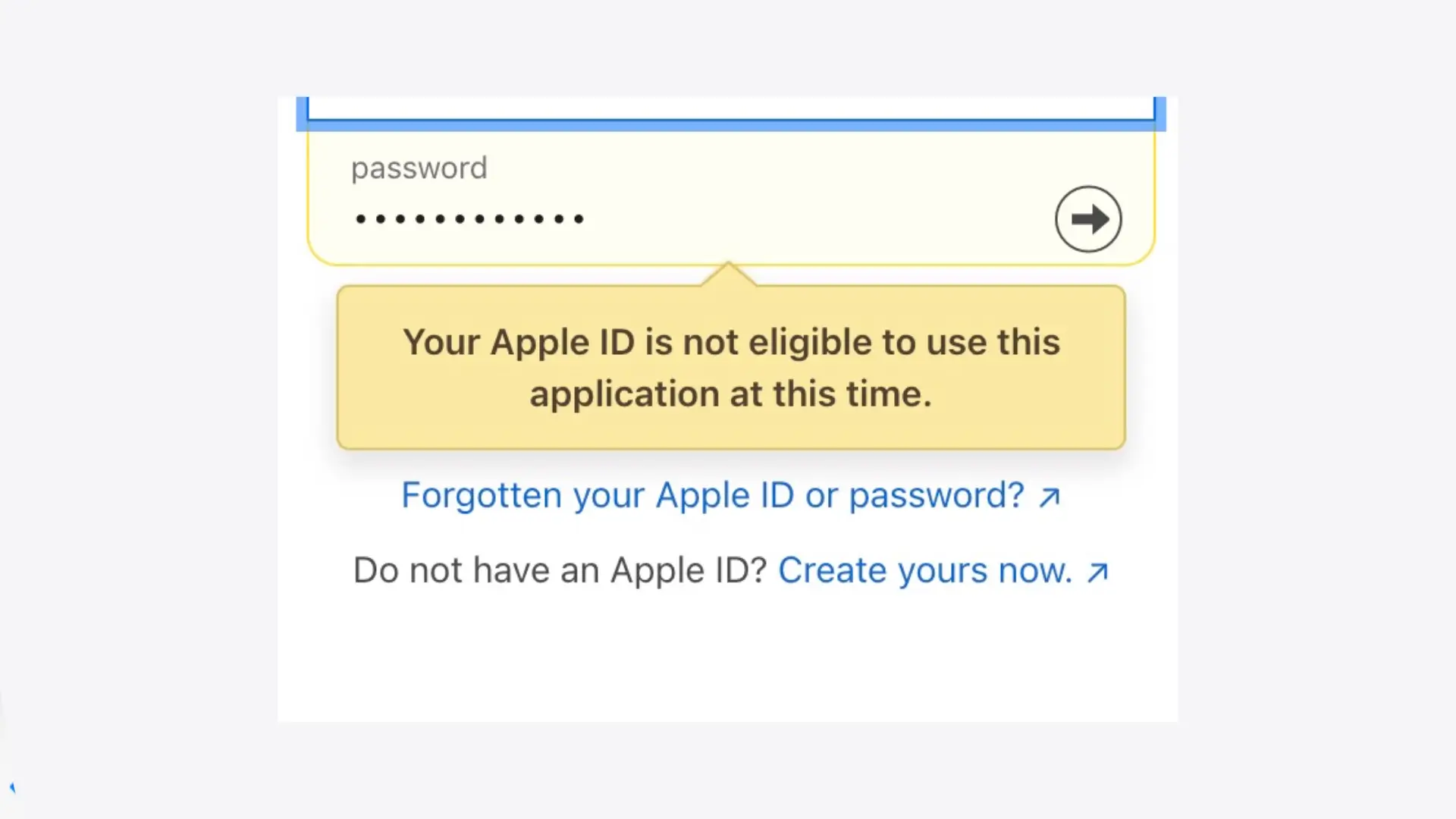Click the blue focus border of Apple ID field

tap(731, 125)
